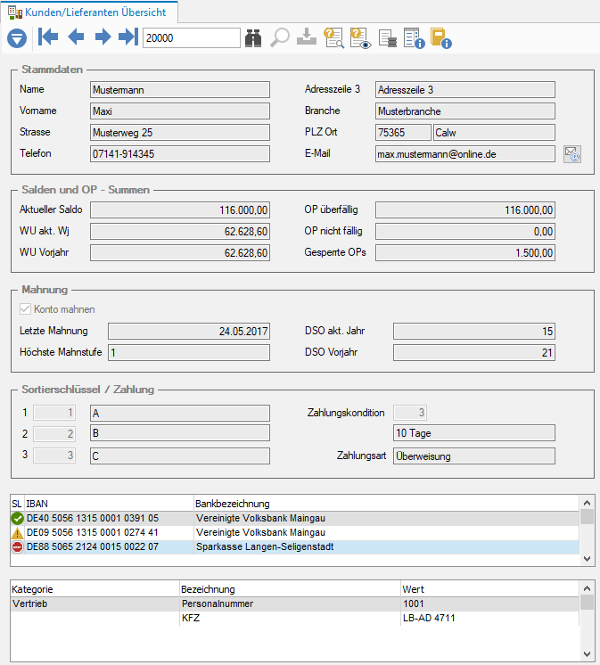The width and height of the screenshot is (600, 665).
Task: Click the PLZ field 75365
Action: 403,132
